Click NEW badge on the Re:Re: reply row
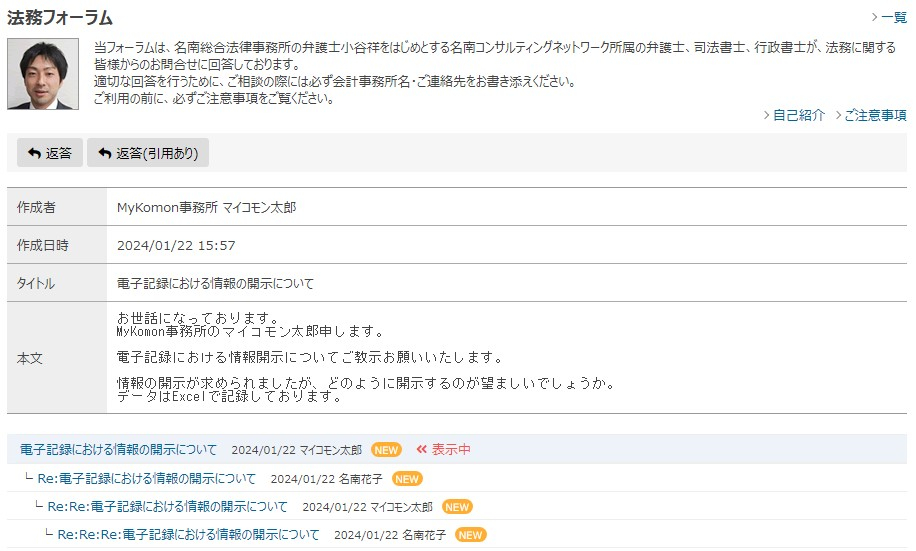The image size is (916, 551). [457, 507]
